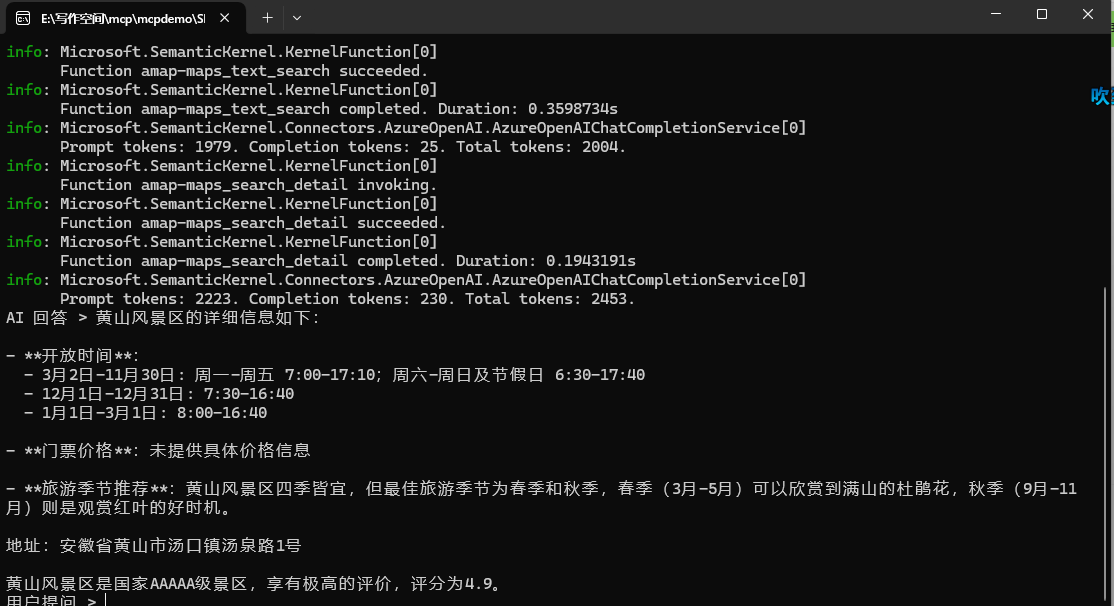
Task: Click the 门票价格 line
Action: pos(158,450)
